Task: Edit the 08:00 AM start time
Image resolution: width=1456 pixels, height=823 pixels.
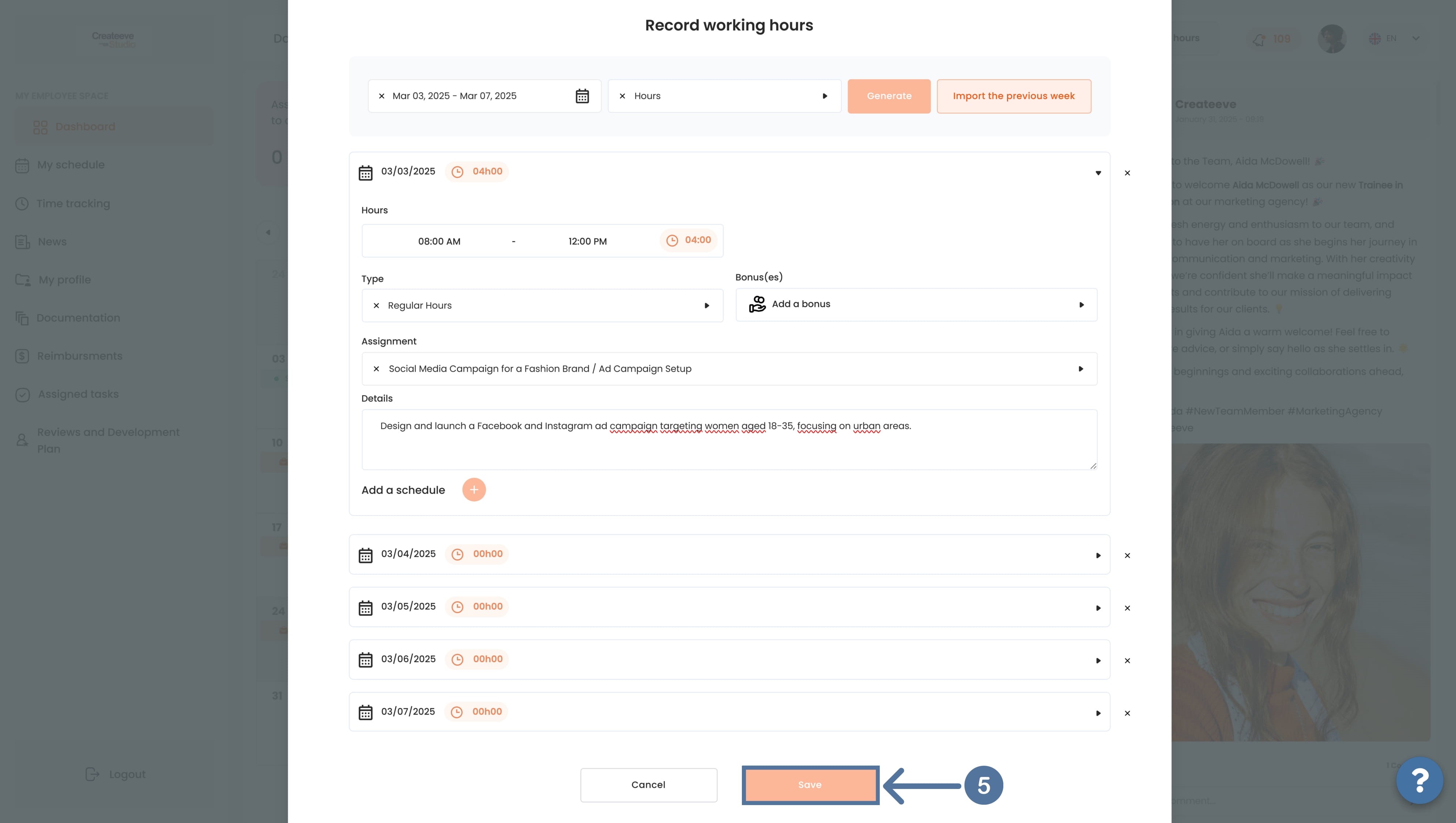Action: pyautogui.click(x=439, y=241)
